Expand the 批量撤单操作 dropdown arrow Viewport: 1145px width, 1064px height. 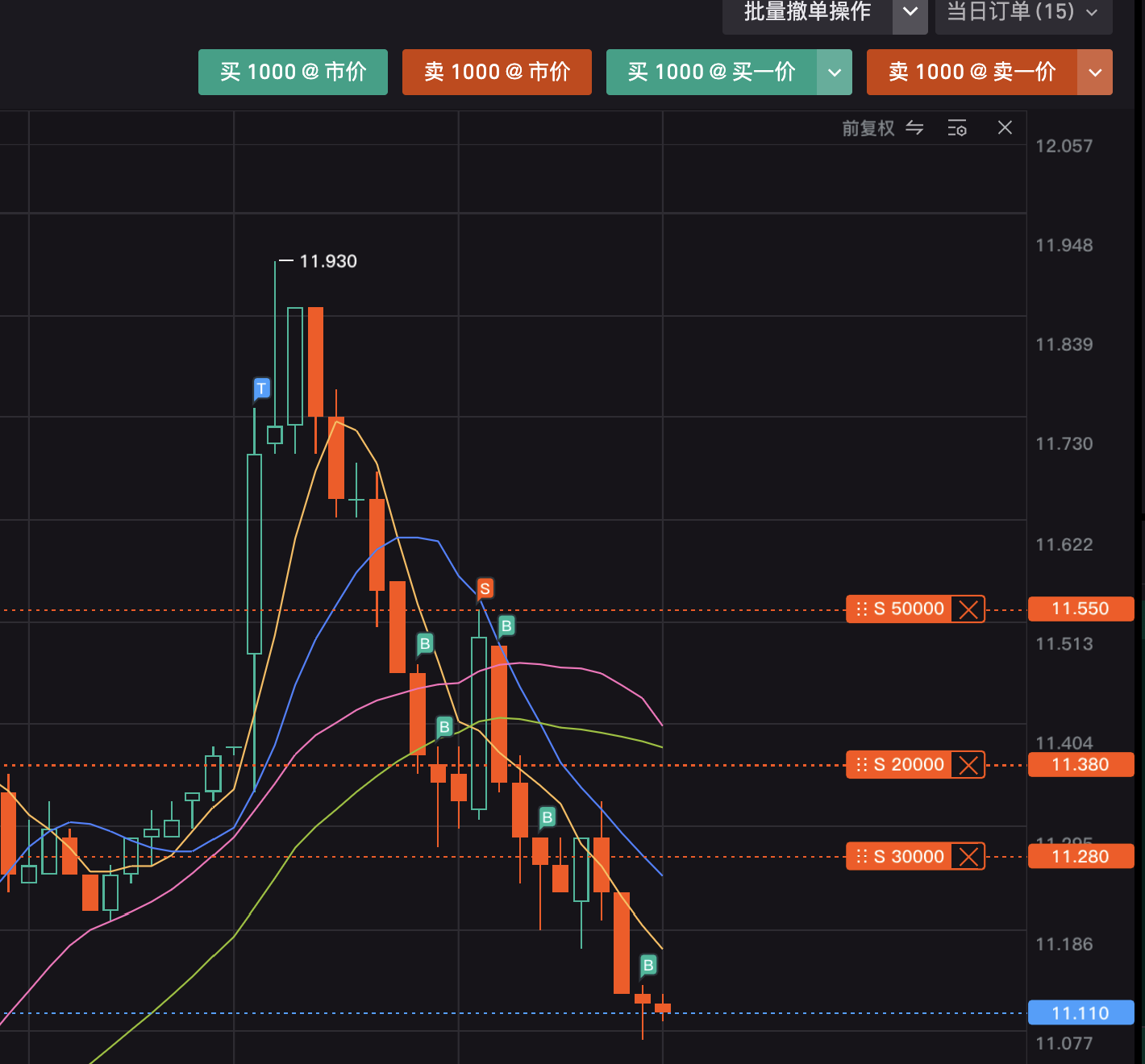[x=910, y=13]
